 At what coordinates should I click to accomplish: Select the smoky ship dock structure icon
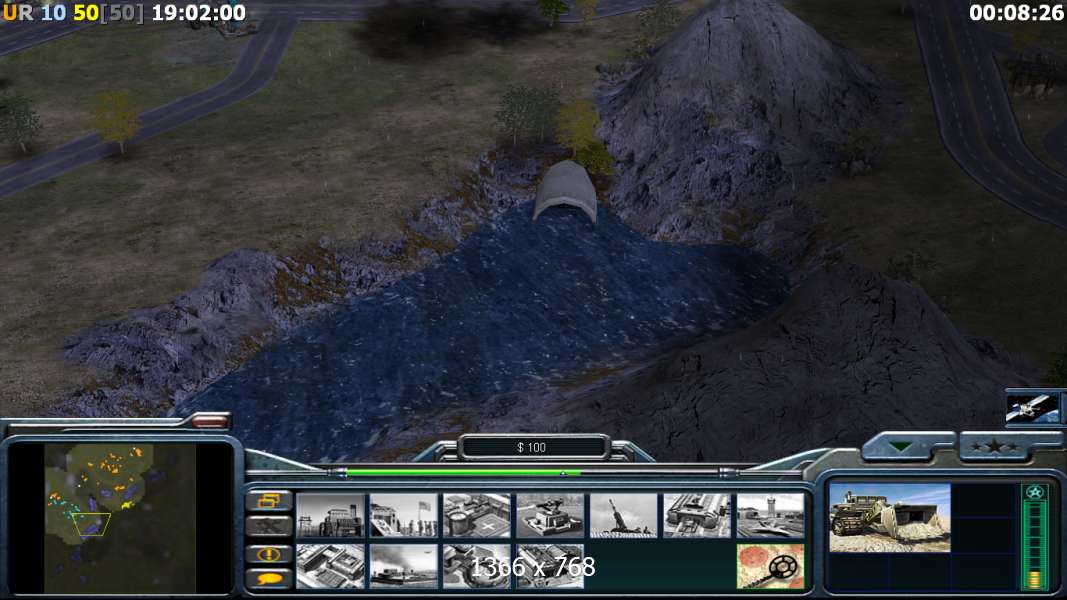[x=404, y=566]
